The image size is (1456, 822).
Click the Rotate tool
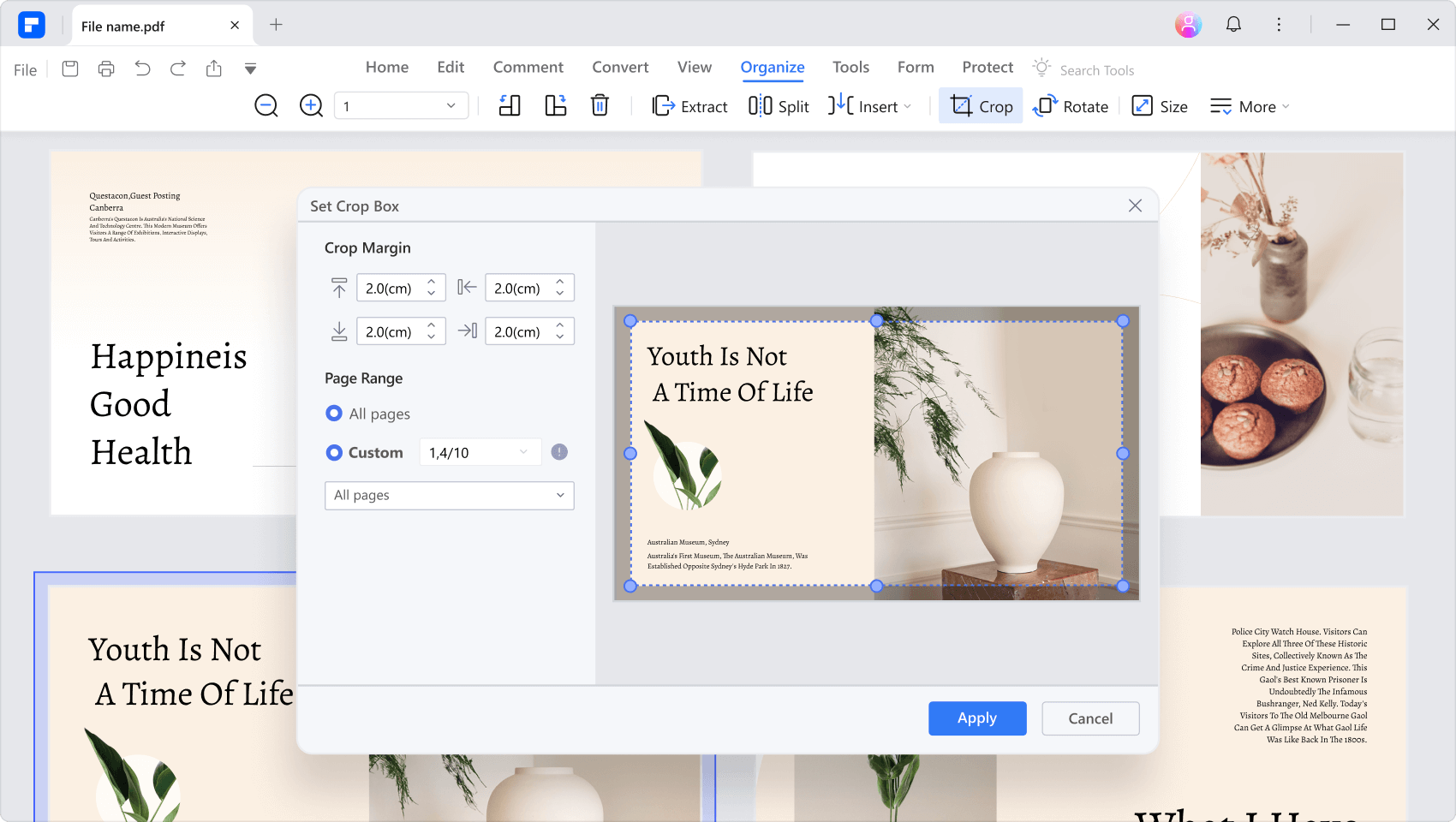point(1071,106)
